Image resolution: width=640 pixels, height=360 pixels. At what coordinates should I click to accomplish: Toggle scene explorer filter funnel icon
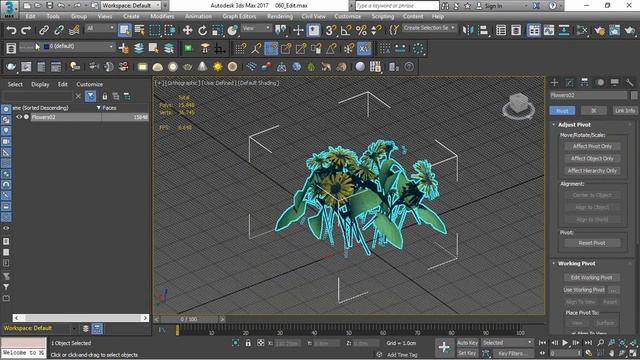click(91, 96)
